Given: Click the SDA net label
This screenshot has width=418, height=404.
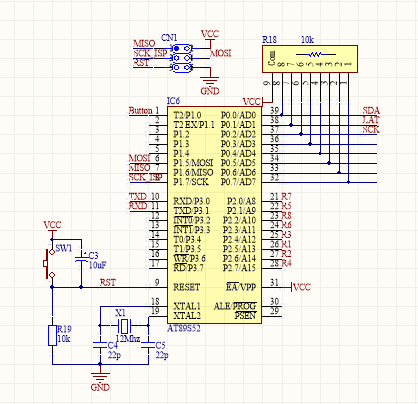Looking at the screenshot, I should [x=371, y=111].
